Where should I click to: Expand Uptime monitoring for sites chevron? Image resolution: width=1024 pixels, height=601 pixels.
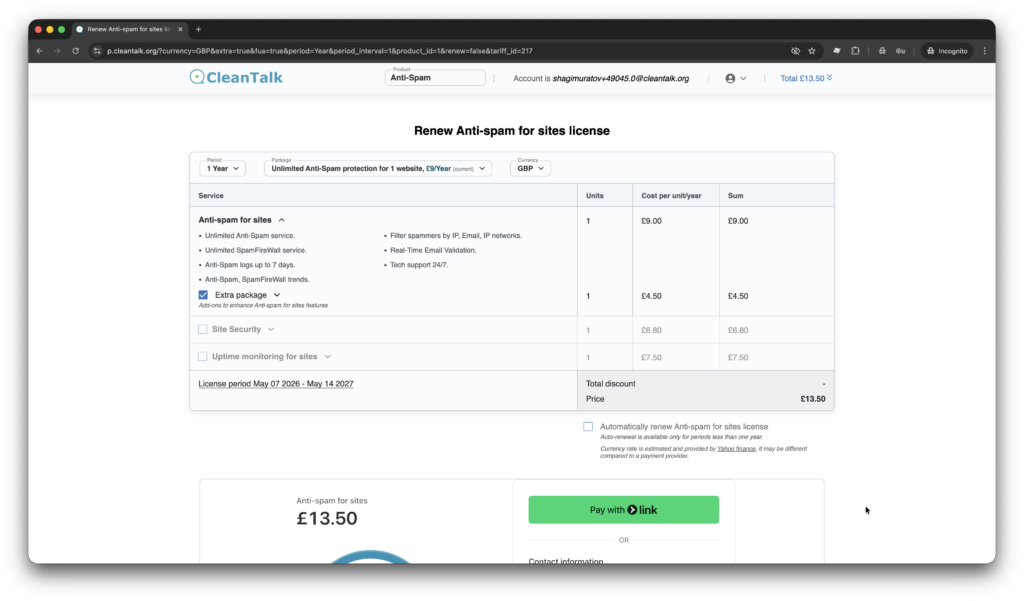tap(328, 357)
